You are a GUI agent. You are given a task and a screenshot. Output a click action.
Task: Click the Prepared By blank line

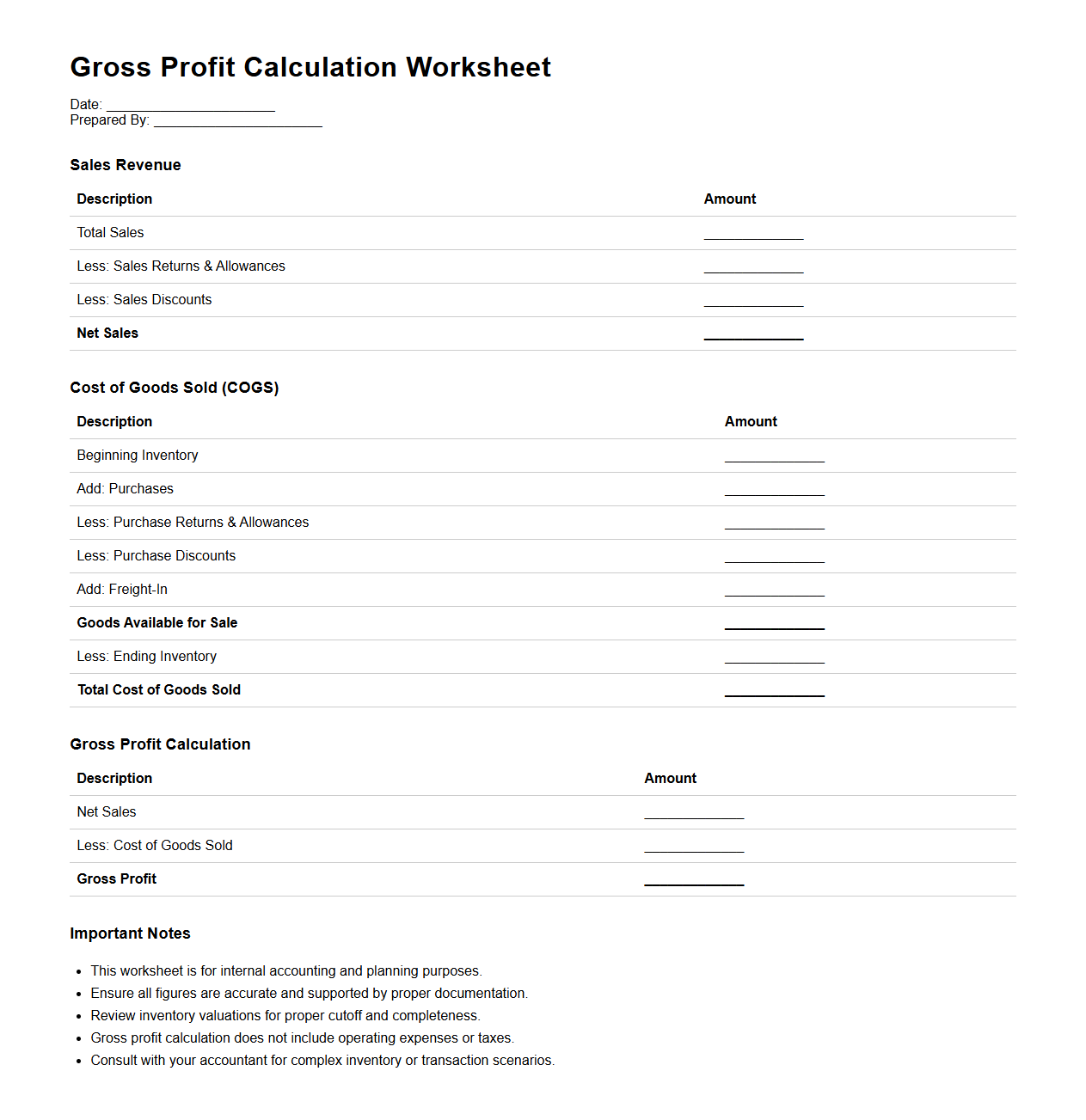pyautogui.click(x=237, y=121)
